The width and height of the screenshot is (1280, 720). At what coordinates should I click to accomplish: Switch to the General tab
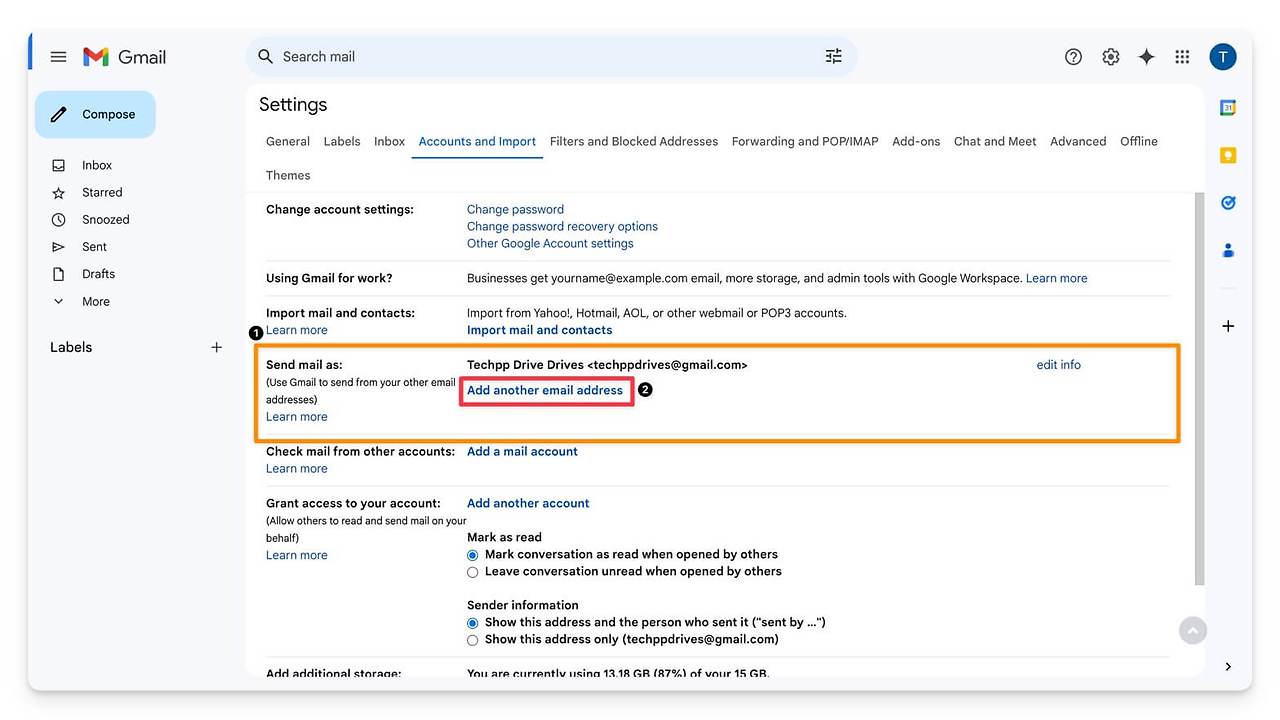288,141
